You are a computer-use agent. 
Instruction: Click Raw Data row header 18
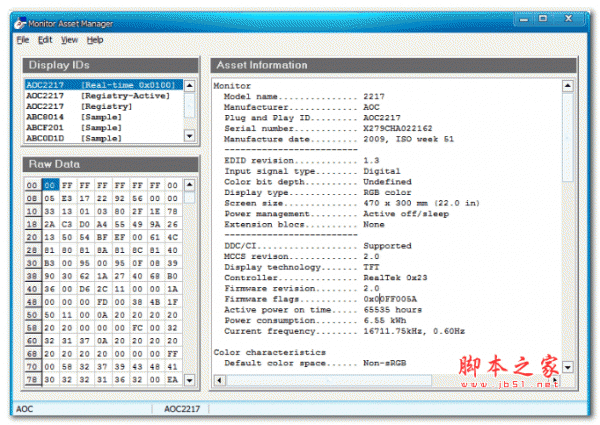click(32, 225)
